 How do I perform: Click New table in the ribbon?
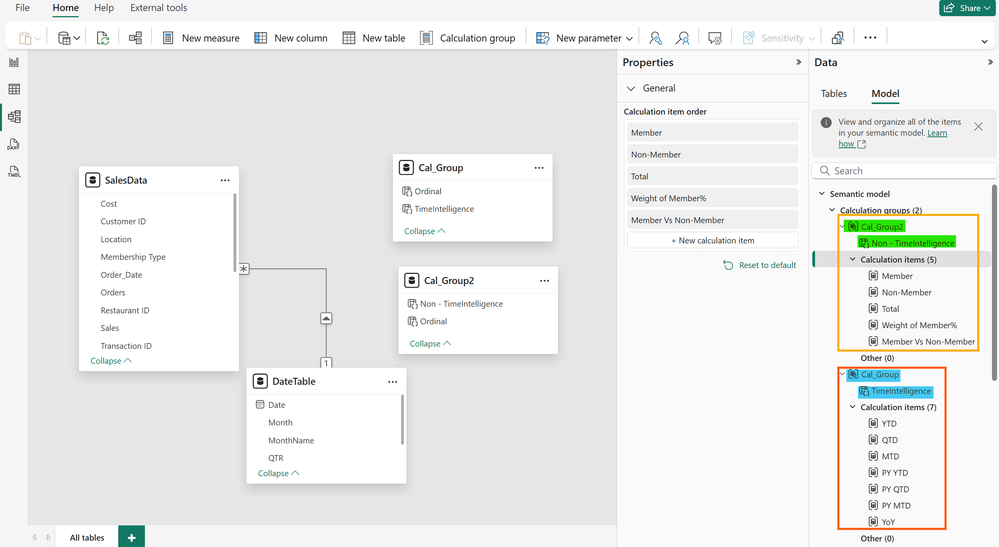(373, 38)
